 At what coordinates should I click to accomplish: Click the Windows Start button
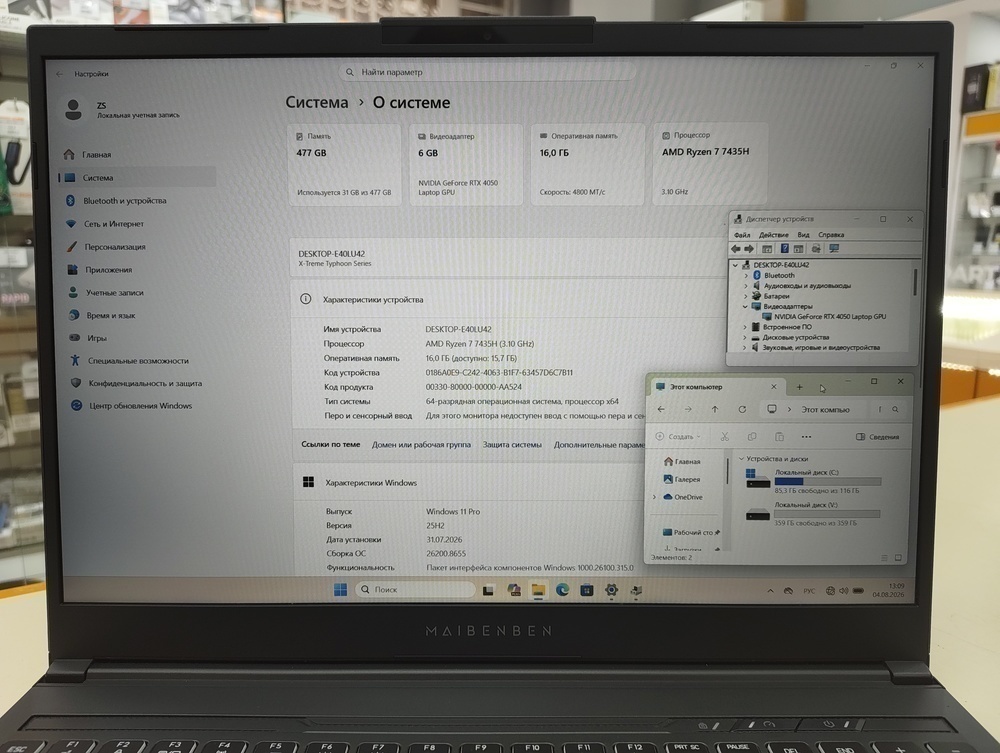[341, 590]
